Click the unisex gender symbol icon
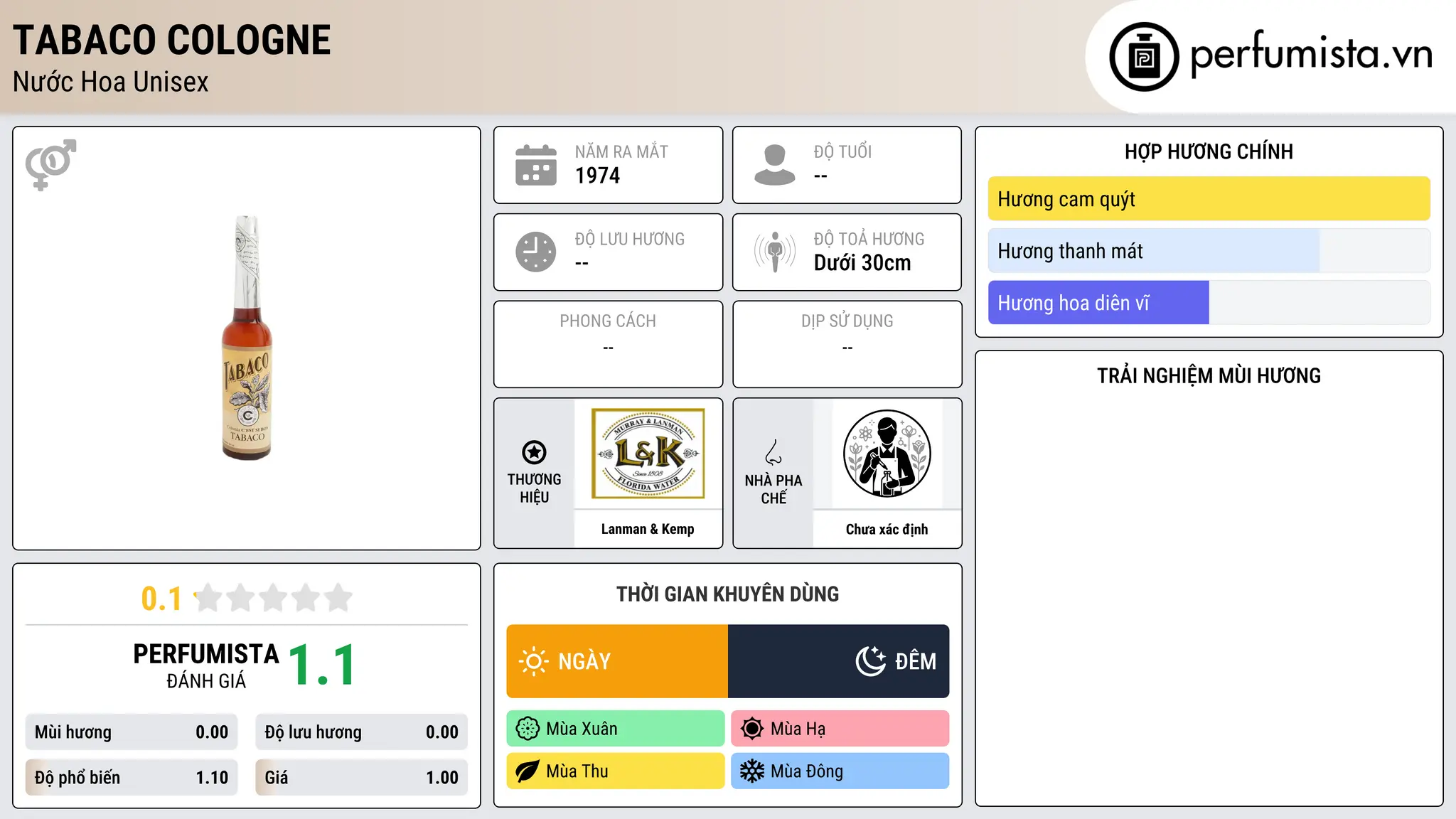 click(x=50, y=165)
